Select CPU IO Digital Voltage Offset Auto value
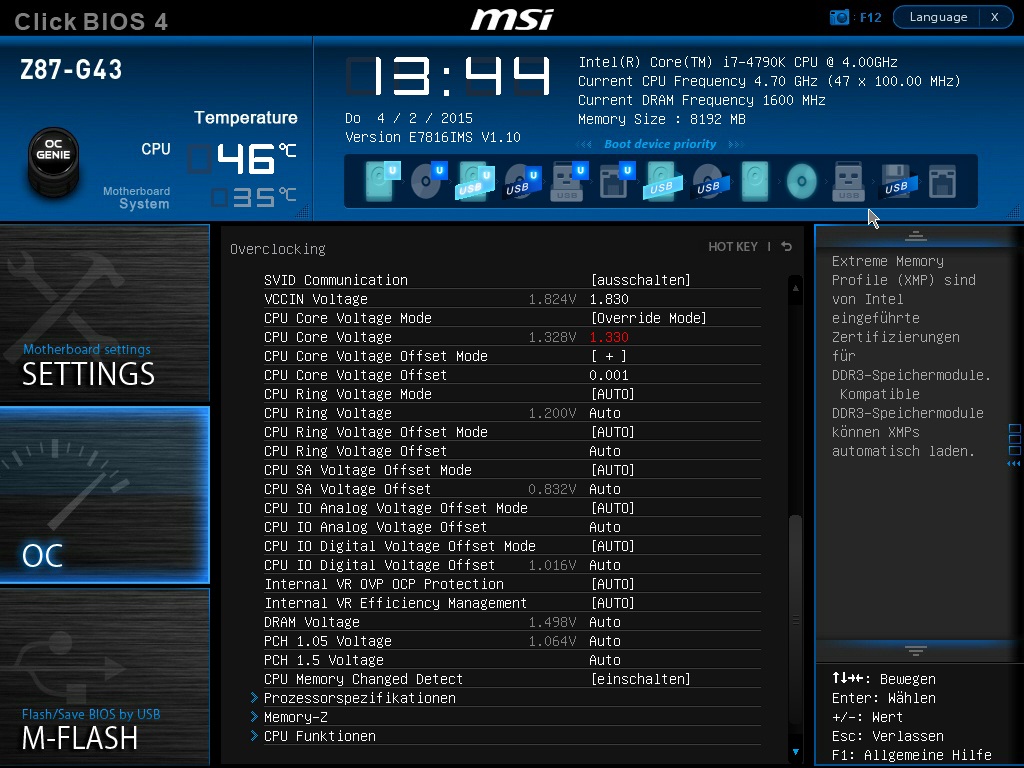 pyautogui.click(x=605, y=565)
